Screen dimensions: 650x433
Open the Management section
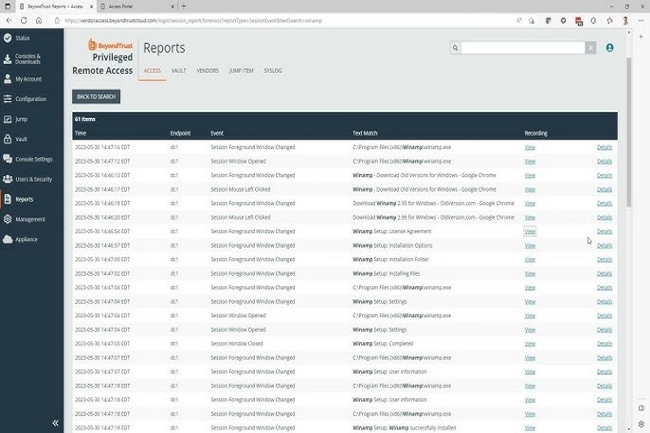tap(29, 219)
